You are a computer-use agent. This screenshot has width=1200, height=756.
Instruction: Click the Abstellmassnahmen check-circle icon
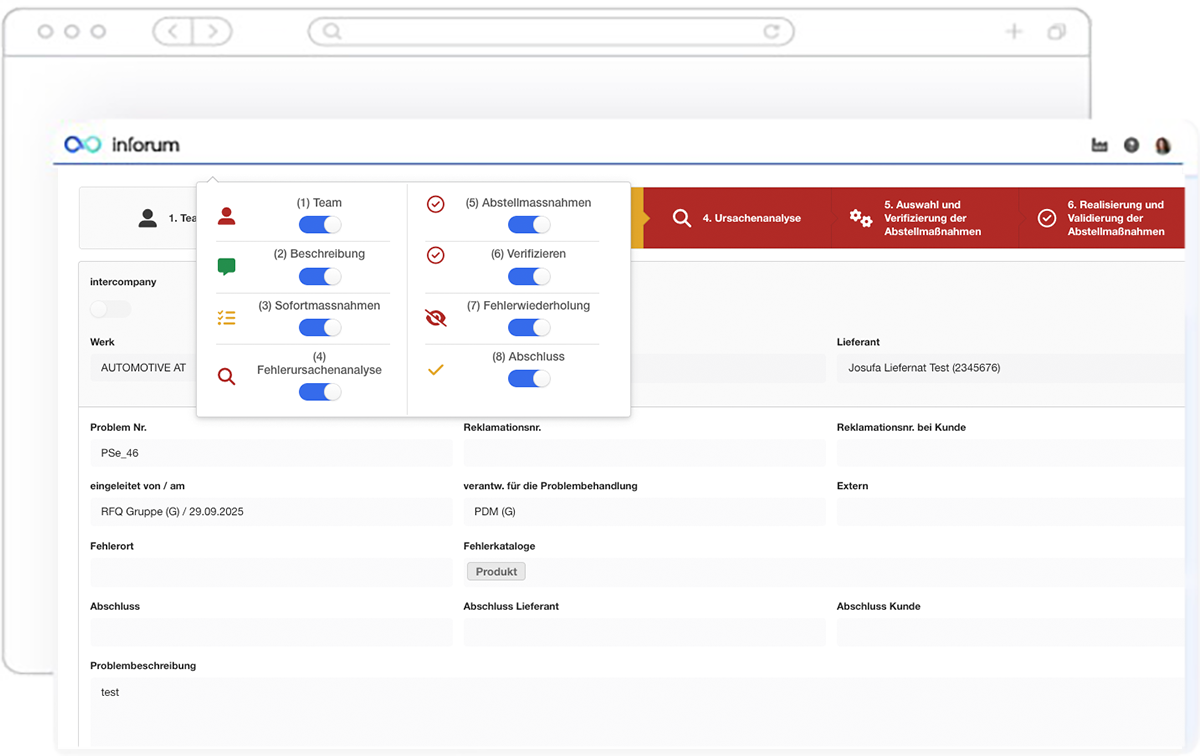pos(436,203)
